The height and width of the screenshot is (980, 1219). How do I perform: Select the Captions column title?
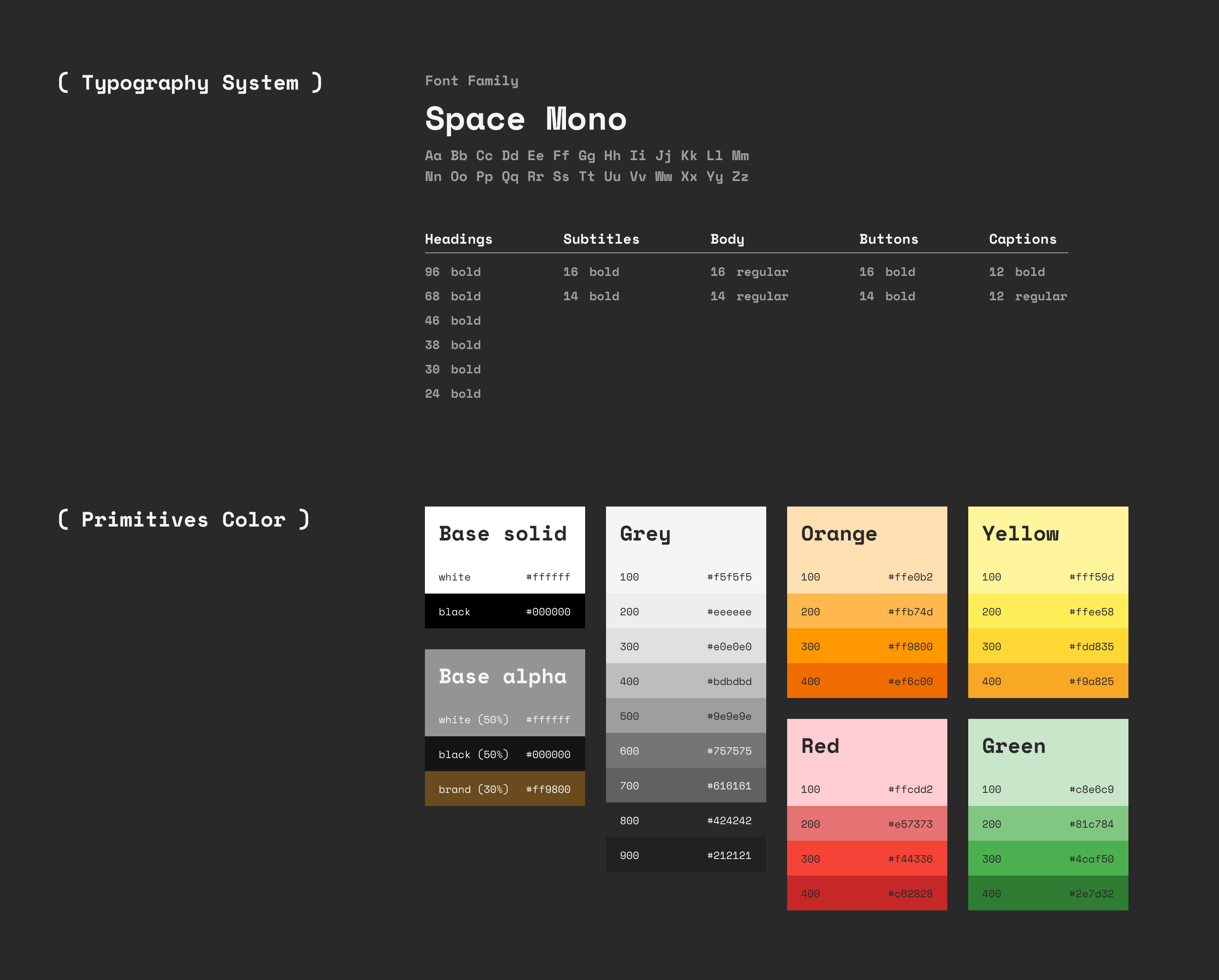(x=1022, y=239)
